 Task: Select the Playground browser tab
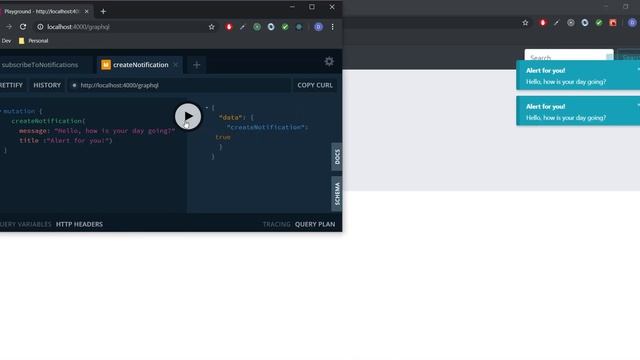(43, 11)
